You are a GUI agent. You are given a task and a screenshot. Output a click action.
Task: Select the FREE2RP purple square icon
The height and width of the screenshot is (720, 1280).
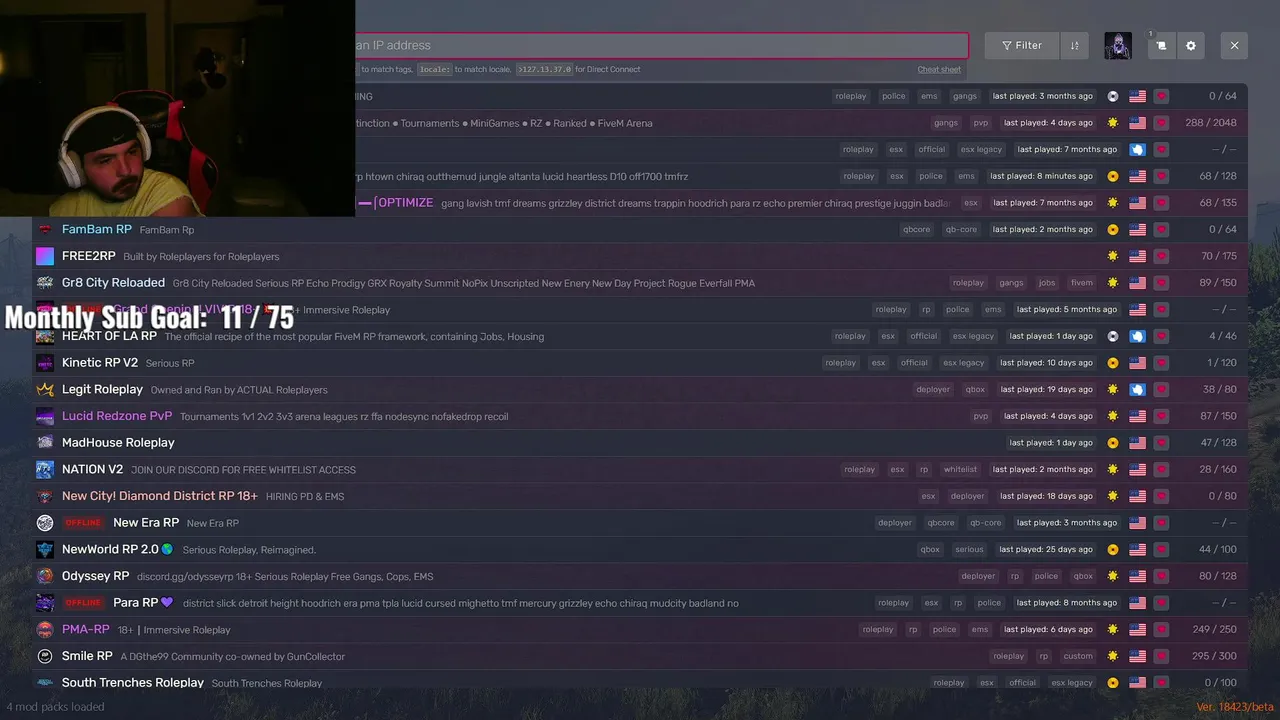coord(45,256)
